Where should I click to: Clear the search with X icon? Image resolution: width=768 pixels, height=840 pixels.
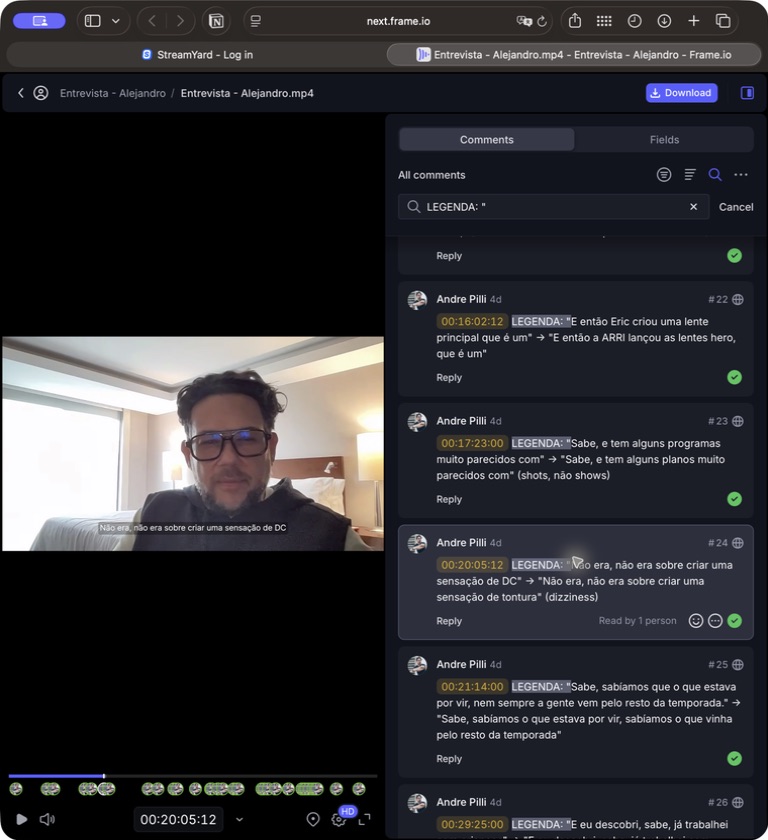coord(694,207)
